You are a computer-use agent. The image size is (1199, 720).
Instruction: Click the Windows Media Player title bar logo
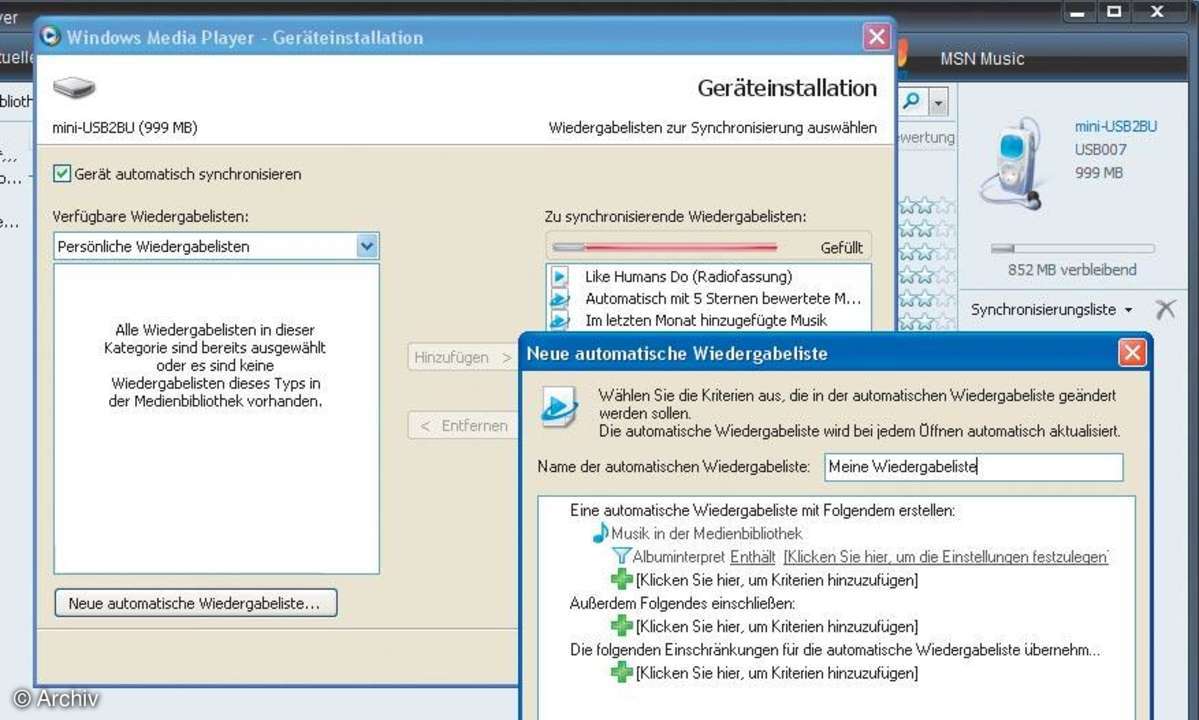click(50, 36)
